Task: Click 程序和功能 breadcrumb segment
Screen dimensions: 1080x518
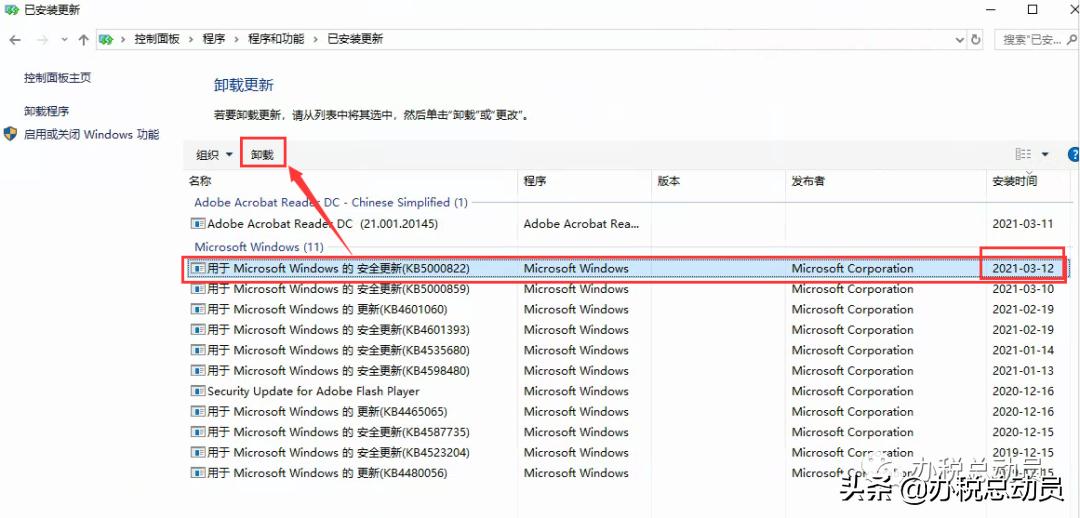Action: pos(276,39)
